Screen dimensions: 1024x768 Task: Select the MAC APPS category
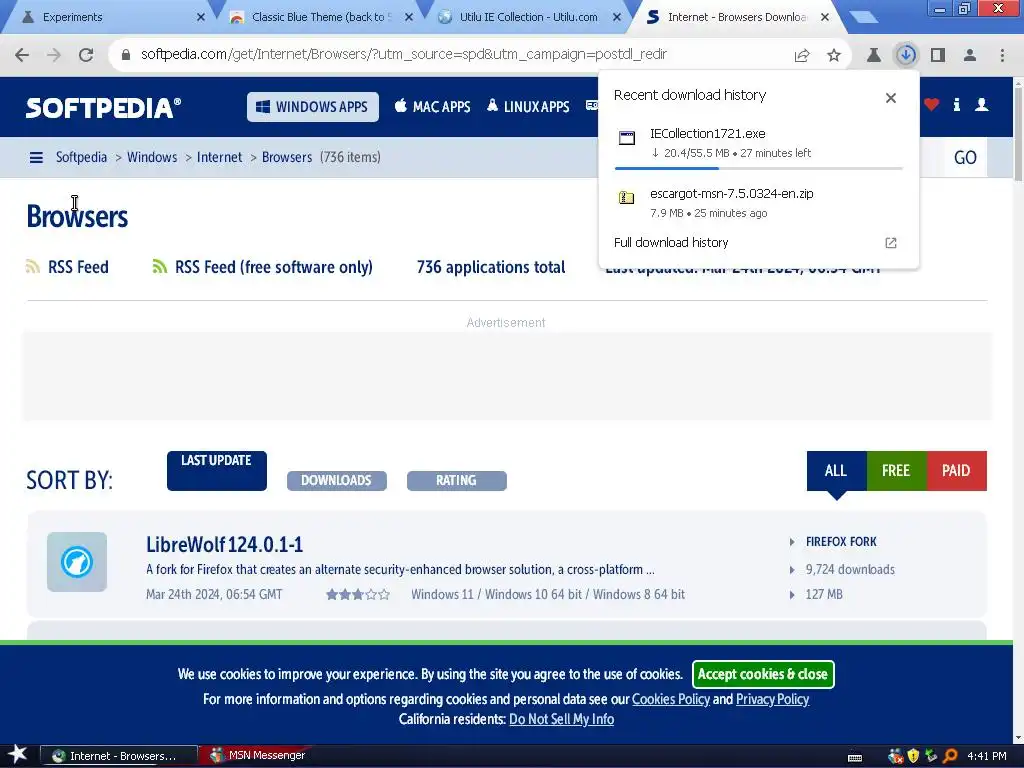[x=432, y=106]
